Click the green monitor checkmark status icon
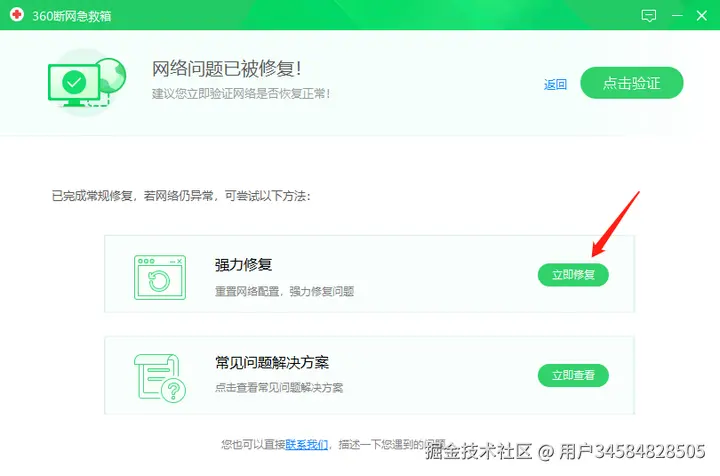Image resolution: width=720 pixels, height=476 pixels. 87,83
